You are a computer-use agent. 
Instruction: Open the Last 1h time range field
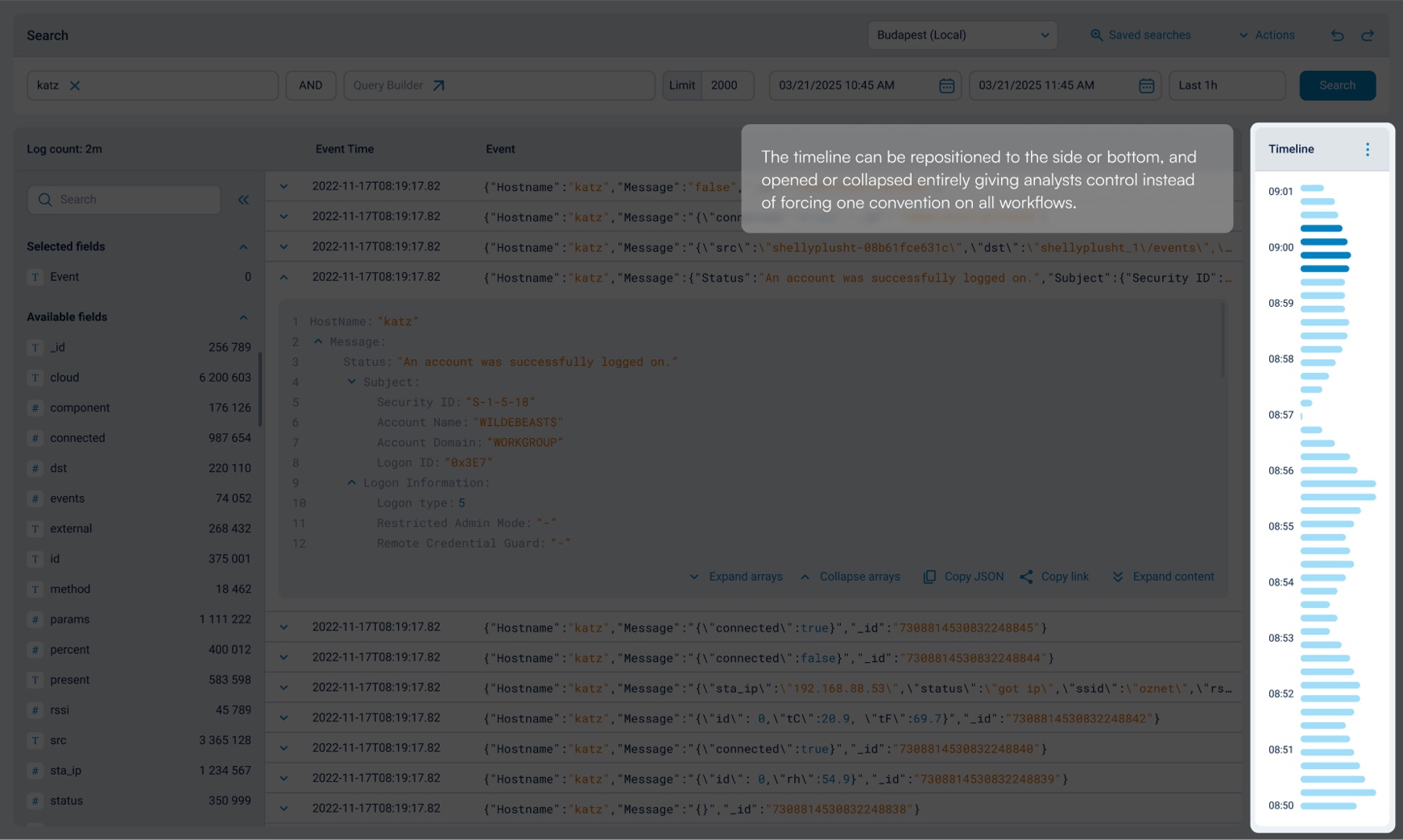1227,85
